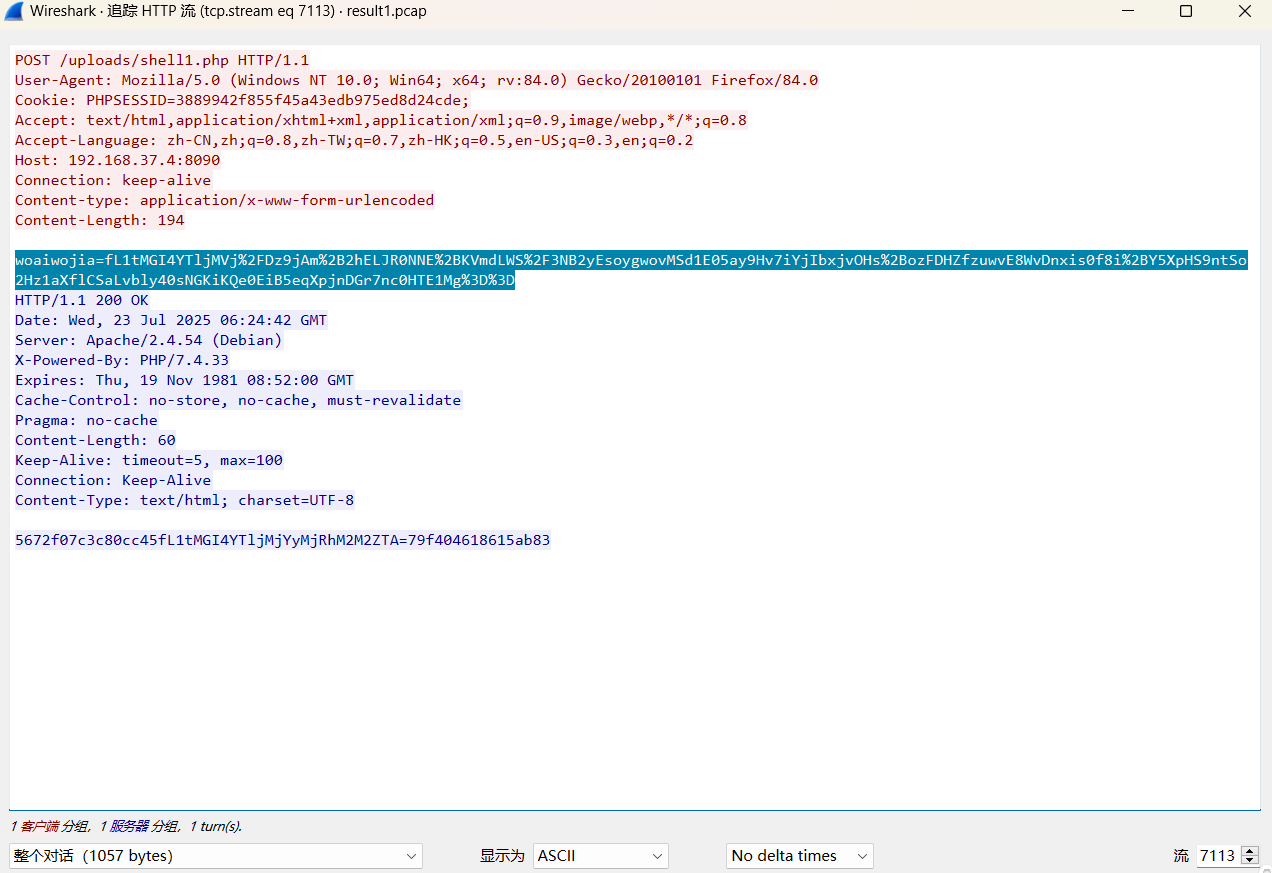Click the response Connection: Keep-Alive line
Viewport: 1272px width, 873px height.
pos(113,480)
